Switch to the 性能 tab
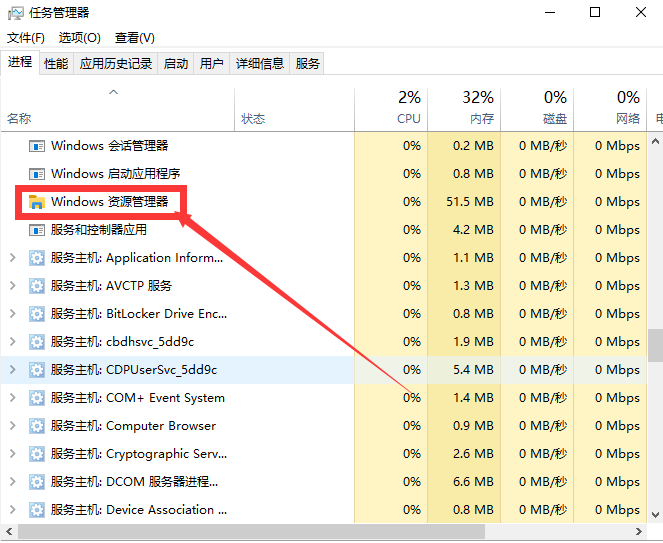The image size is (663, 543). [x=56, y=64]
